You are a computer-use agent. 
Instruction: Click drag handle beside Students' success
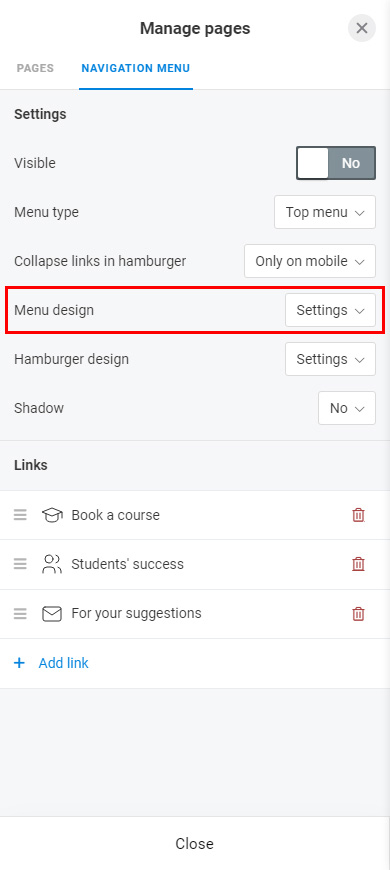click(x=21, y=564)
